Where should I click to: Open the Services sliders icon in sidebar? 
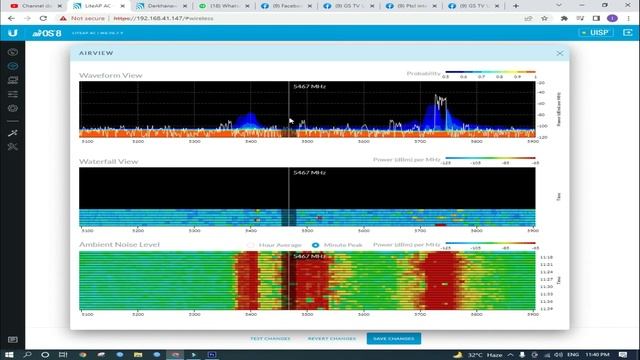point(13,94)
